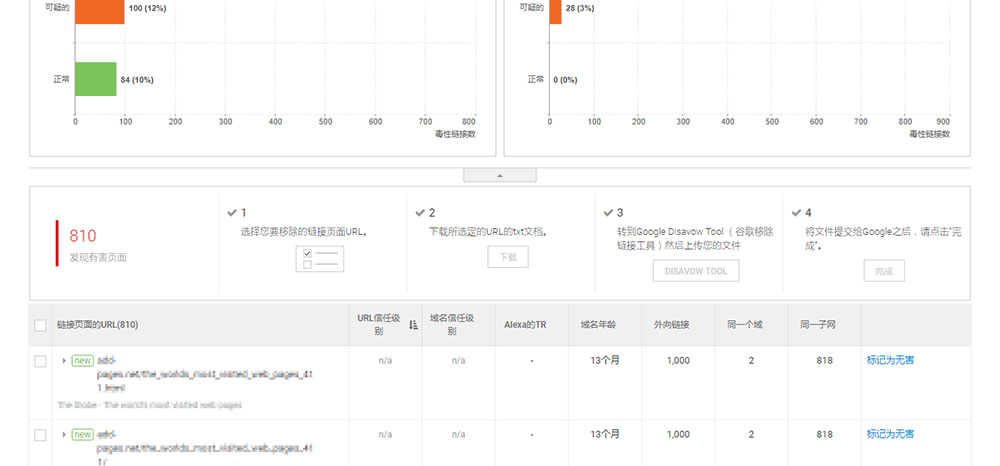The image size is (1000, 466).
Task: Expand the second link row details
Action: pos(64,434)
